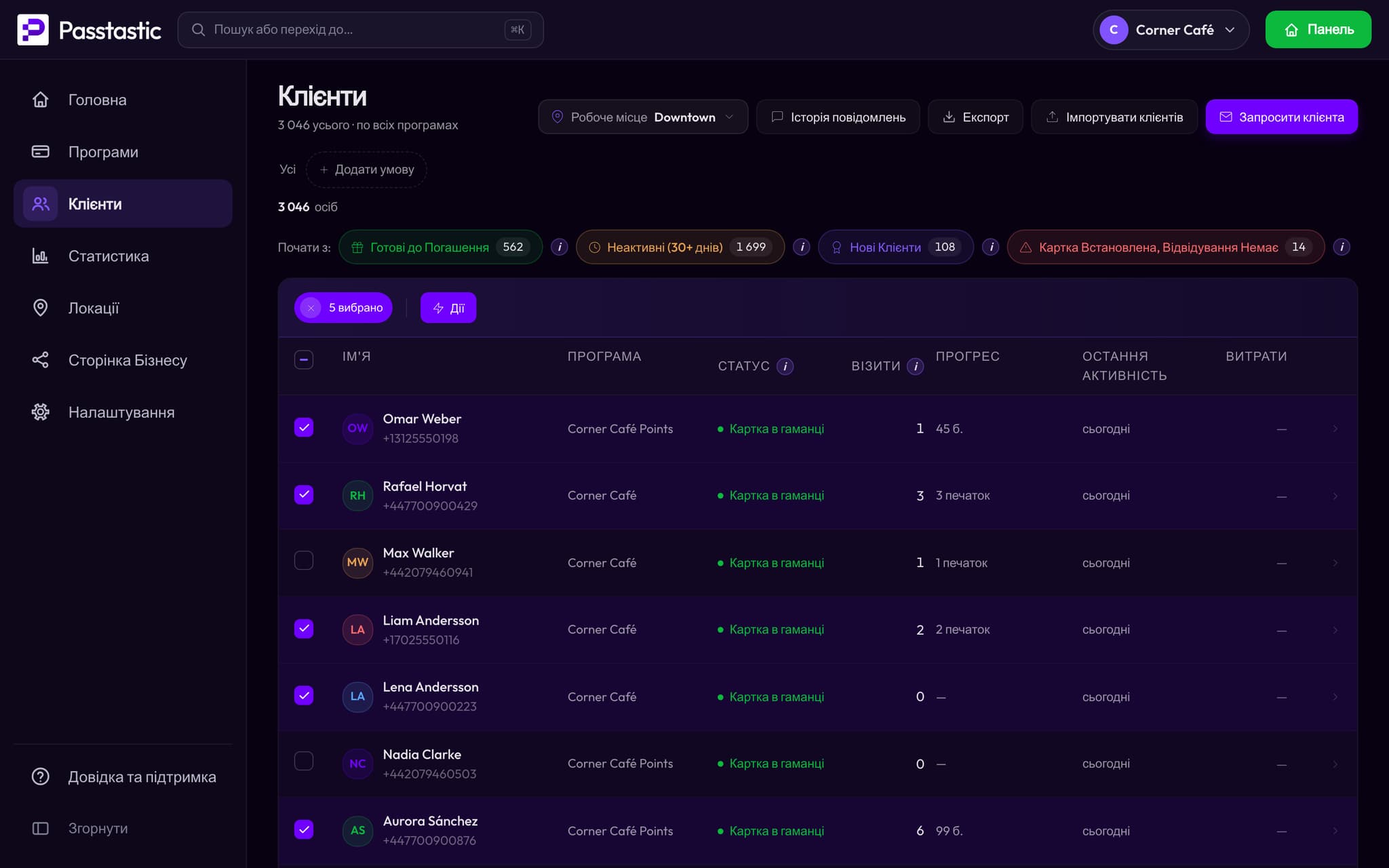The height and width of the screenshot is (868, 1389).
Task: Focus the Пошук або перехід до search field
Action: click(x=360, y=30)
